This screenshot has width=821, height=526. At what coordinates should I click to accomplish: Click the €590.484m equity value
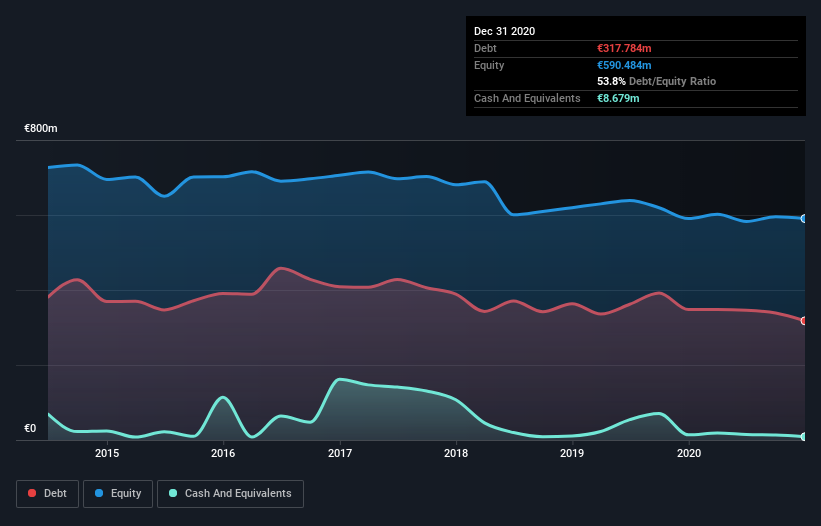click(x=624, y=65)
